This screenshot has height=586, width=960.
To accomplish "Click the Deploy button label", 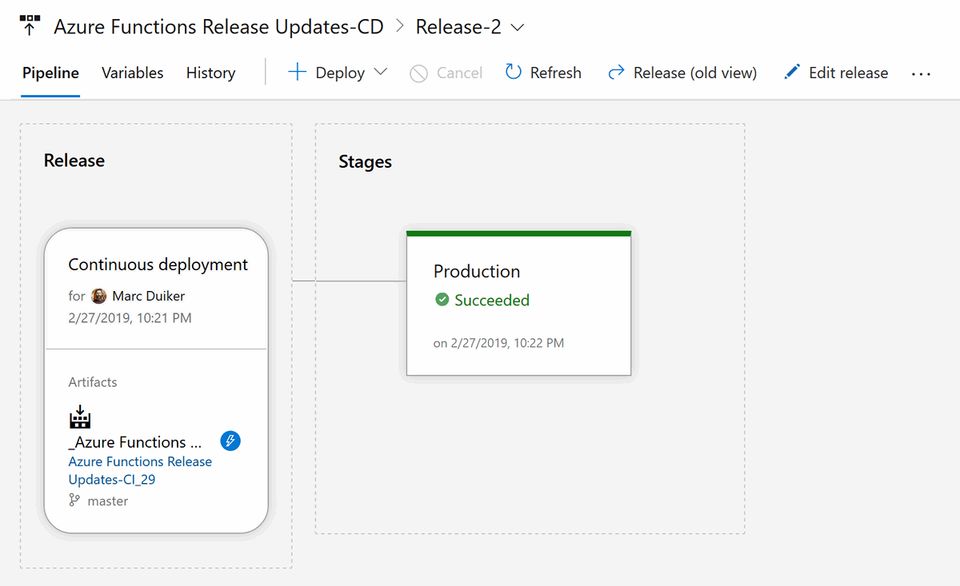I will (340, 73).
